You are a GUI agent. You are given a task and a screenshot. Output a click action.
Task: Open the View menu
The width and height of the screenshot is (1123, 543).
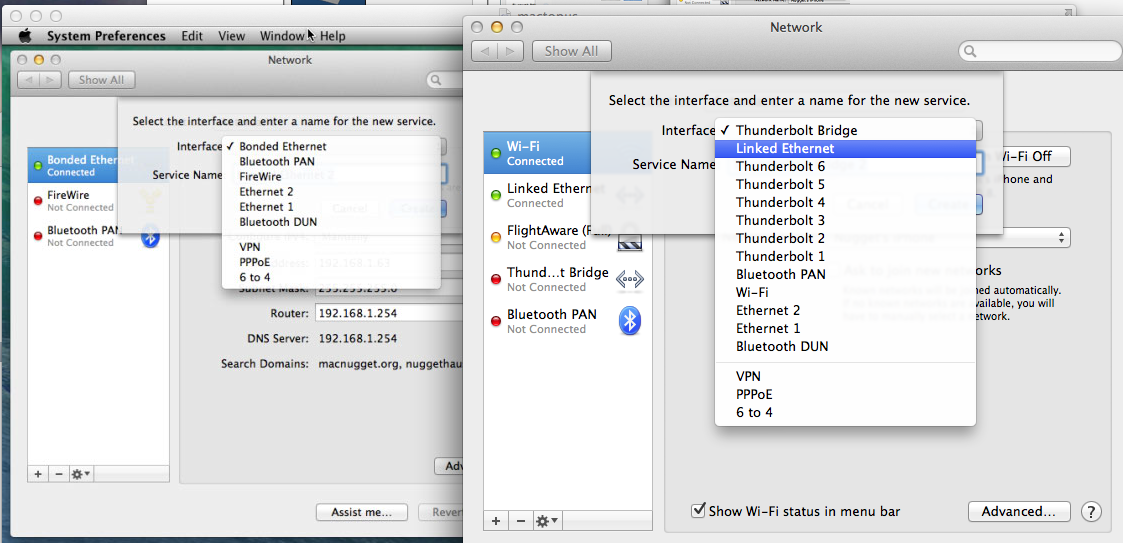point(231,36)
